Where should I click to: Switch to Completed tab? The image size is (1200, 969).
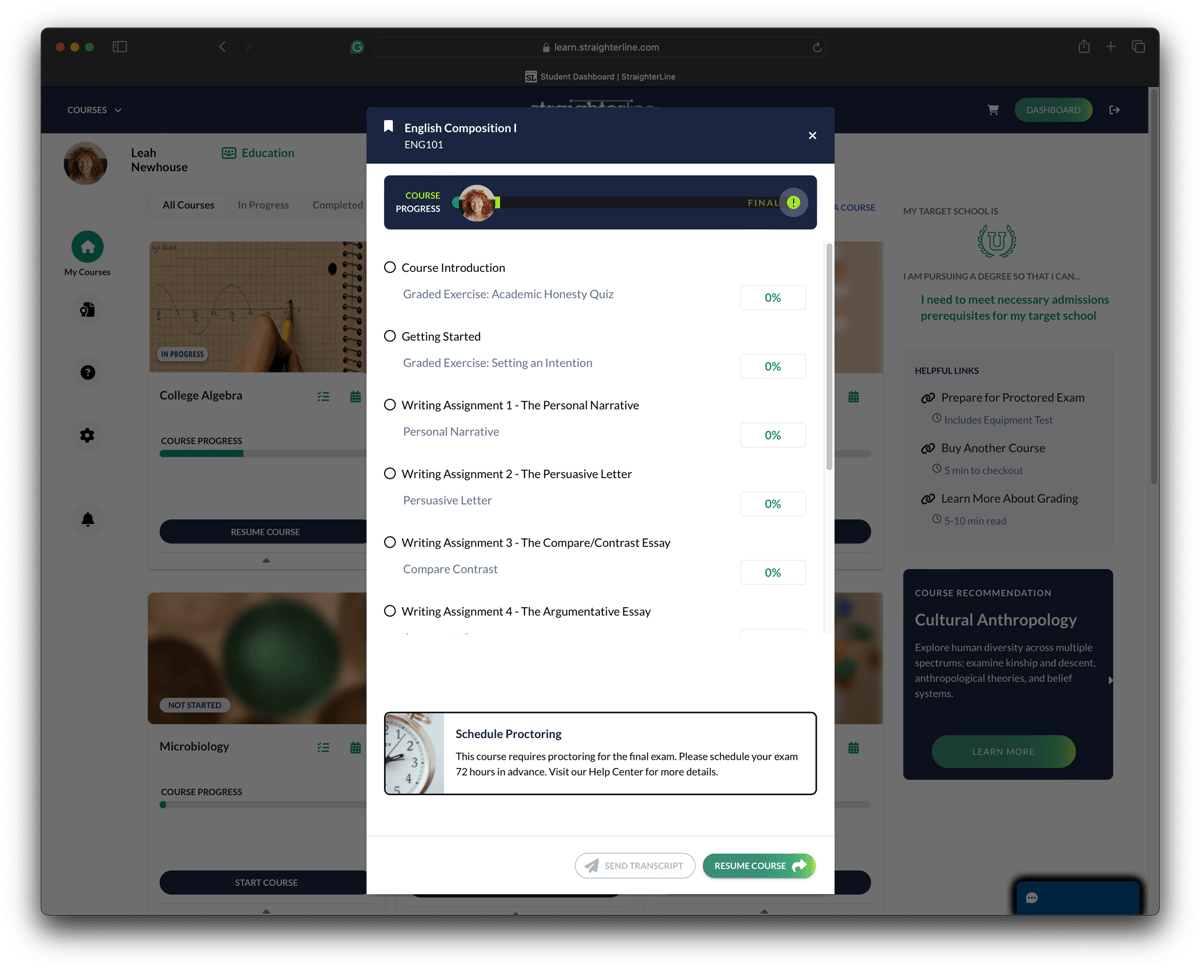[338, 205]
